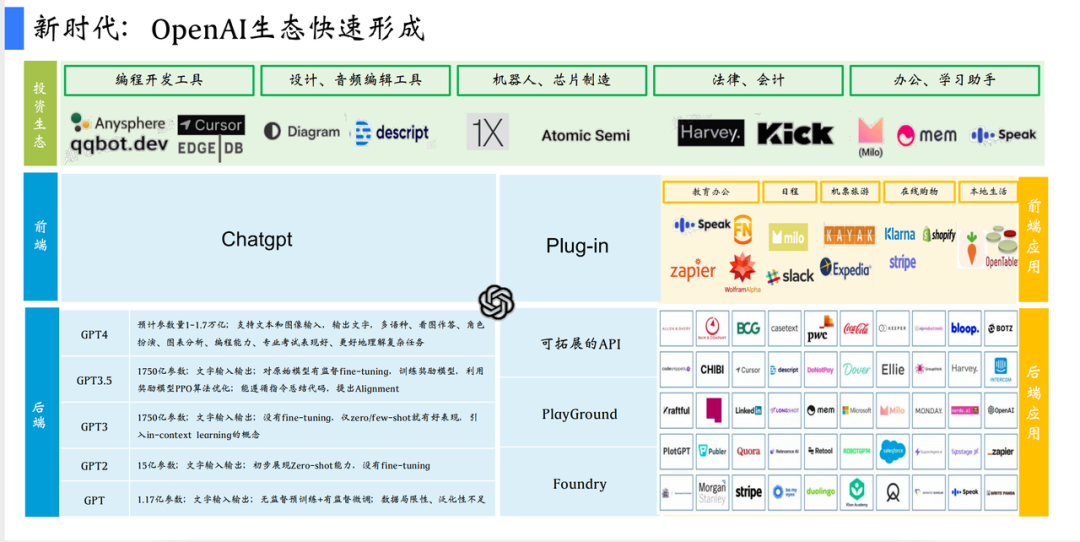1080x542 pixels.
Task: Click the duolingo tile
Action: pyautogui.click(x=820, y=492)
